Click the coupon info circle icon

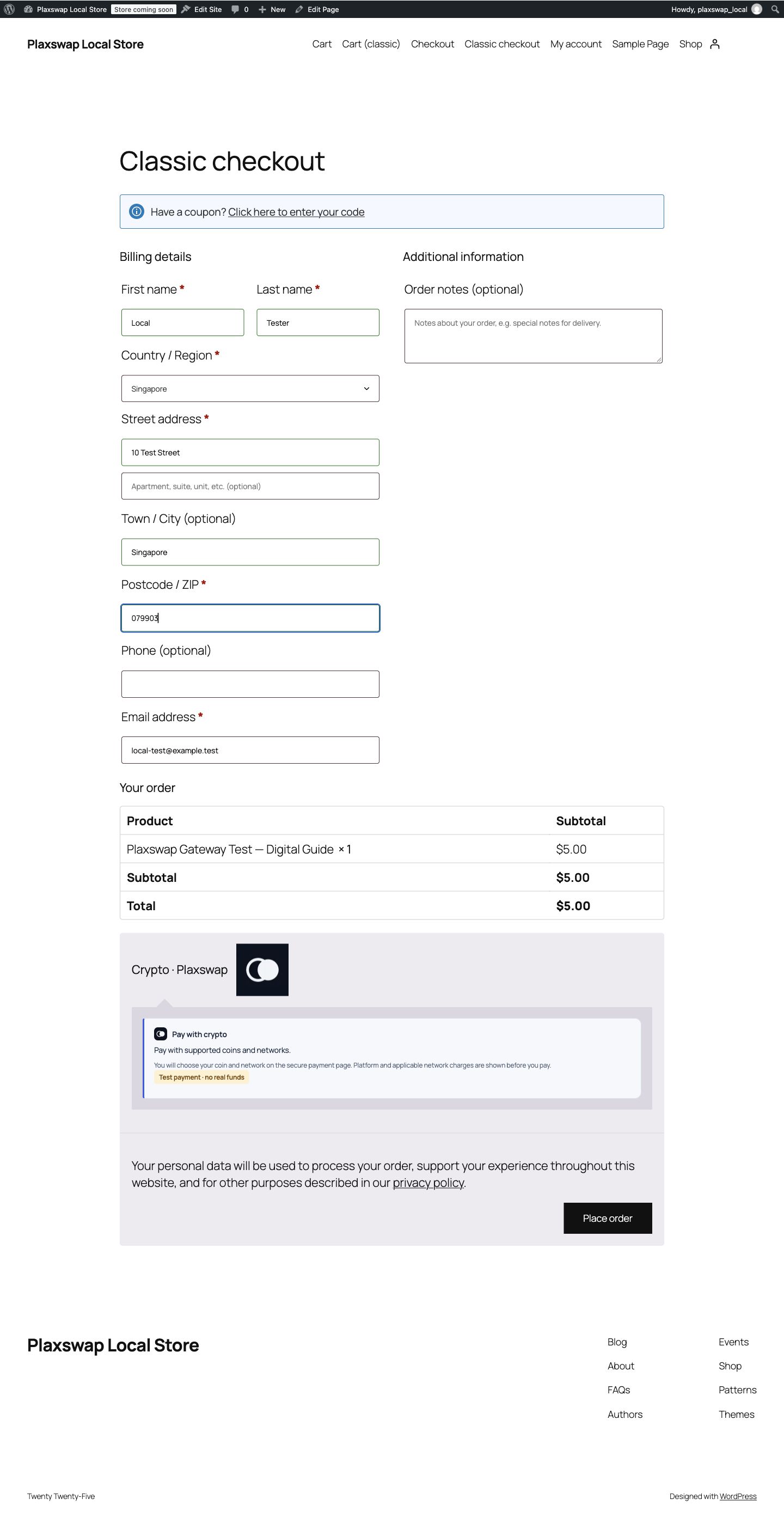click(137, 211)
